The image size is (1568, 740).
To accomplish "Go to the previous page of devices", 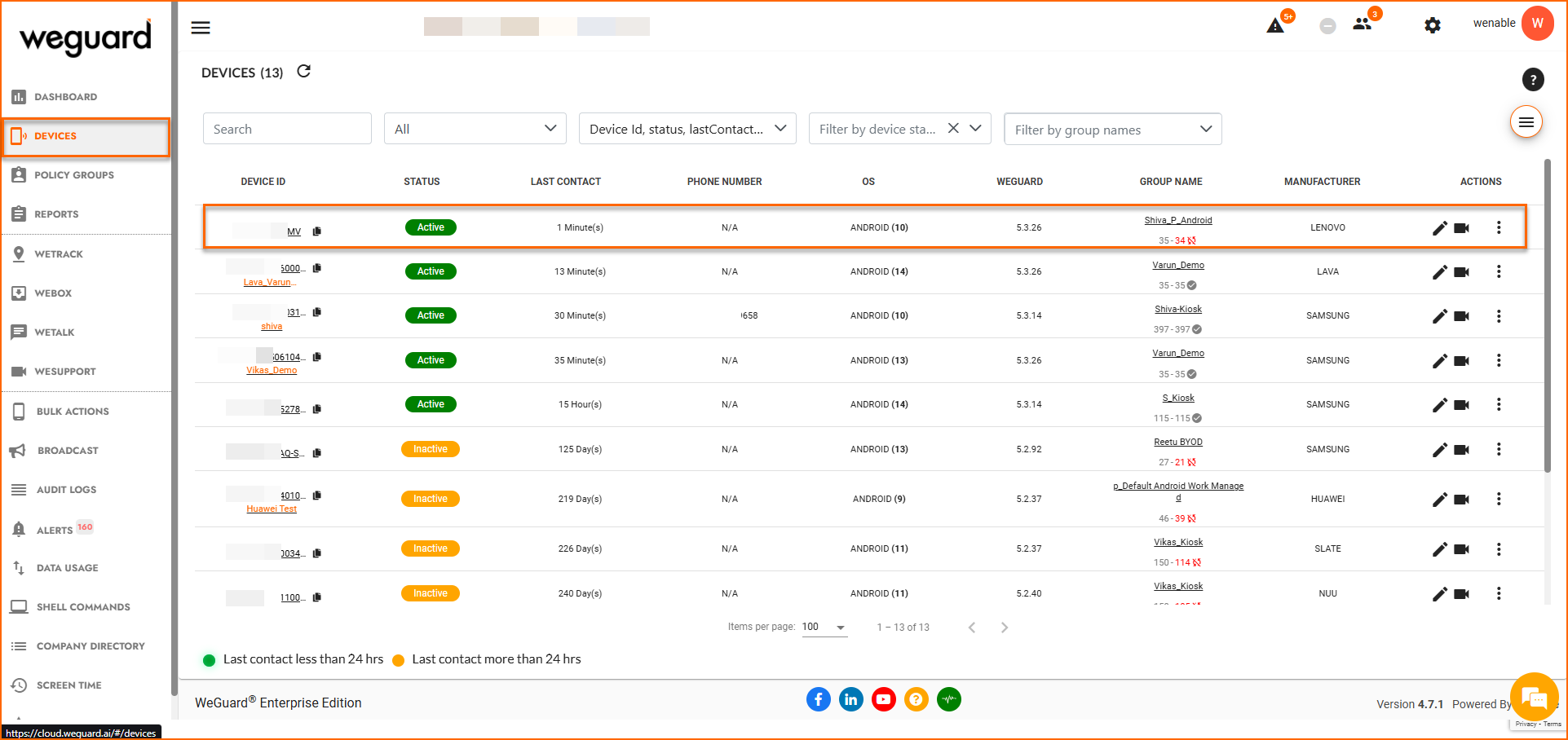I will (972, 628).
